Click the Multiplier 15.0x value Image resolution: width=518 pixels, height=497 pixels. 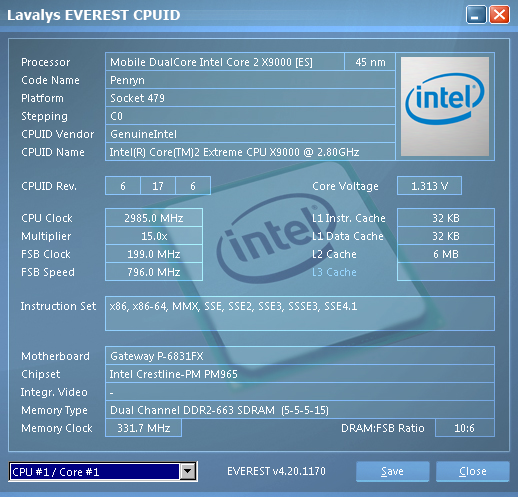coord(154,236)
